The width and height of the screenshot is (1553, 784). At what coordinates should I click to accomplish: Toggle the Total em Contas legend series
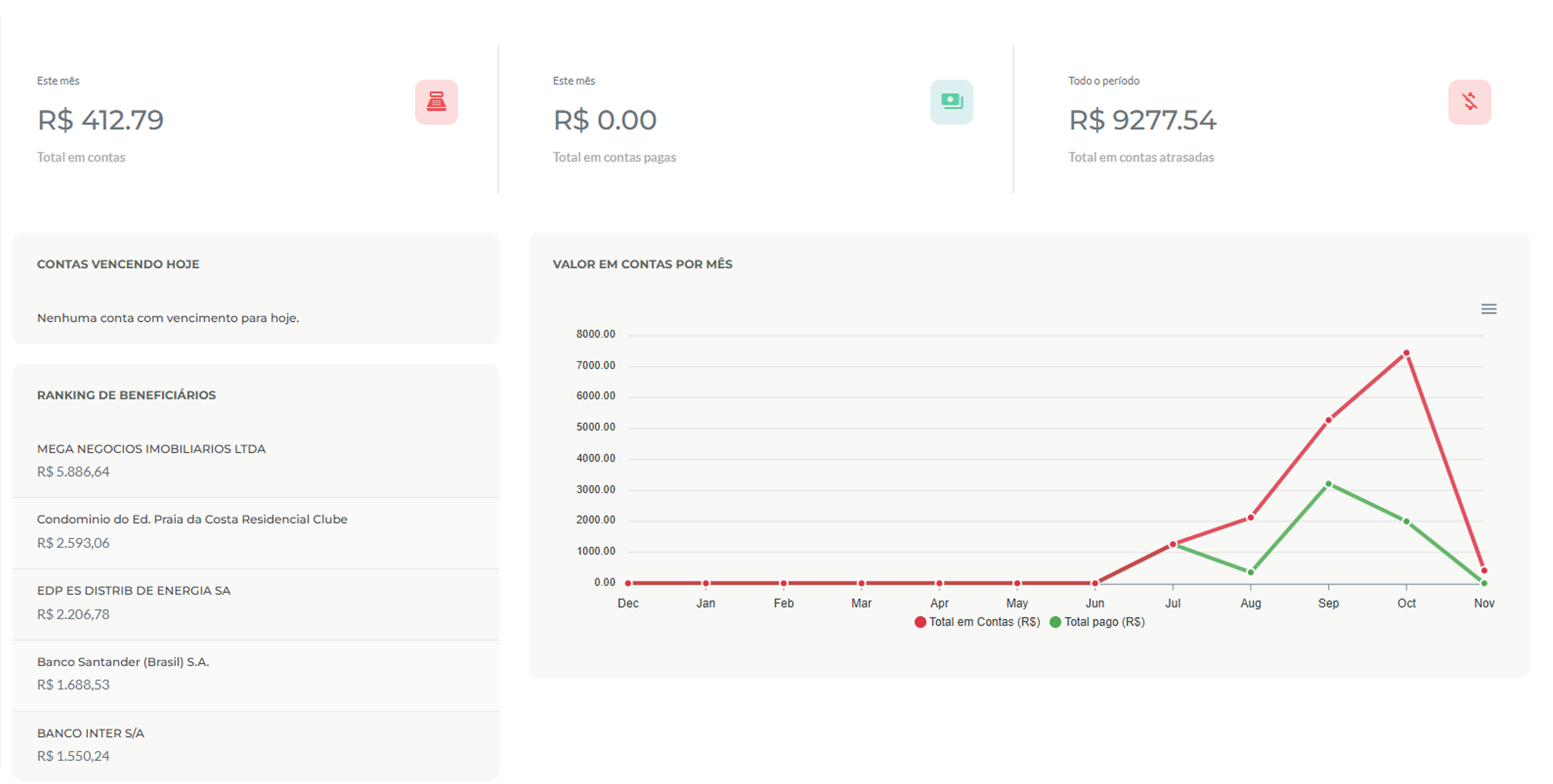click(984, 622)
